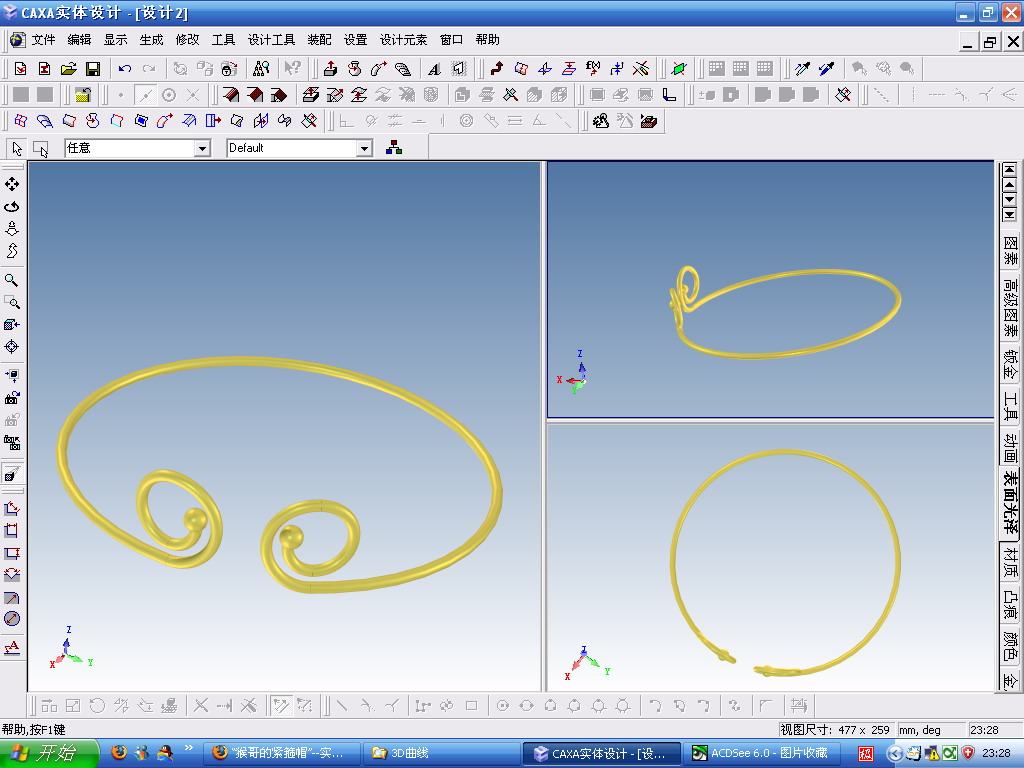Click the pan move arrows tool

(12, 185)
